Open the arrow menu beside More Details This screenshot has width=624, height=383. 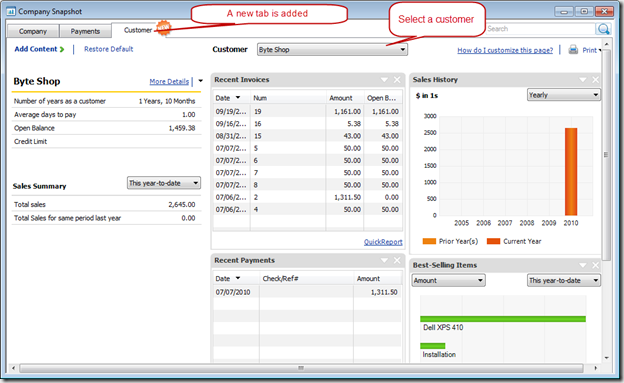point(201,81)
